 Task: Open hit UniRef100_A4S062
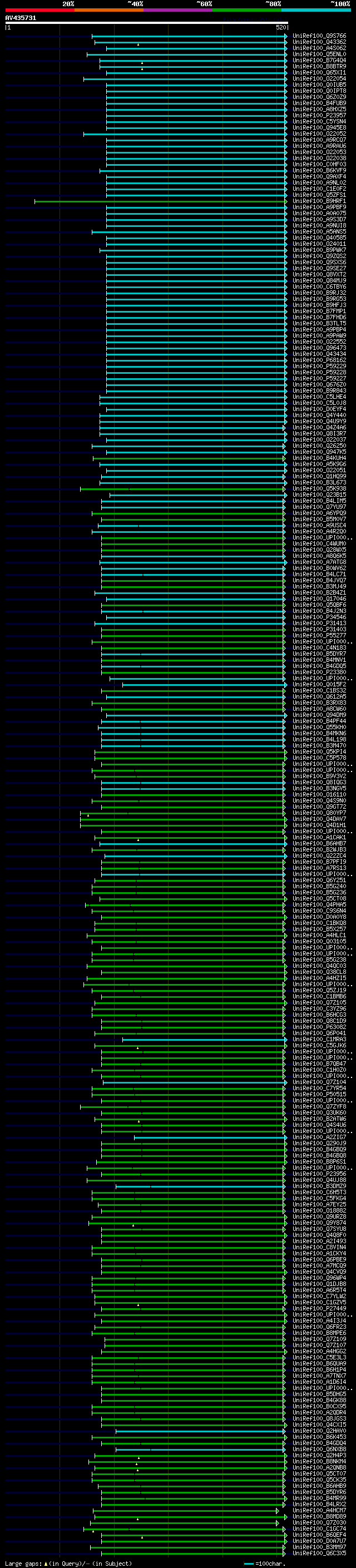pos(319,48)
